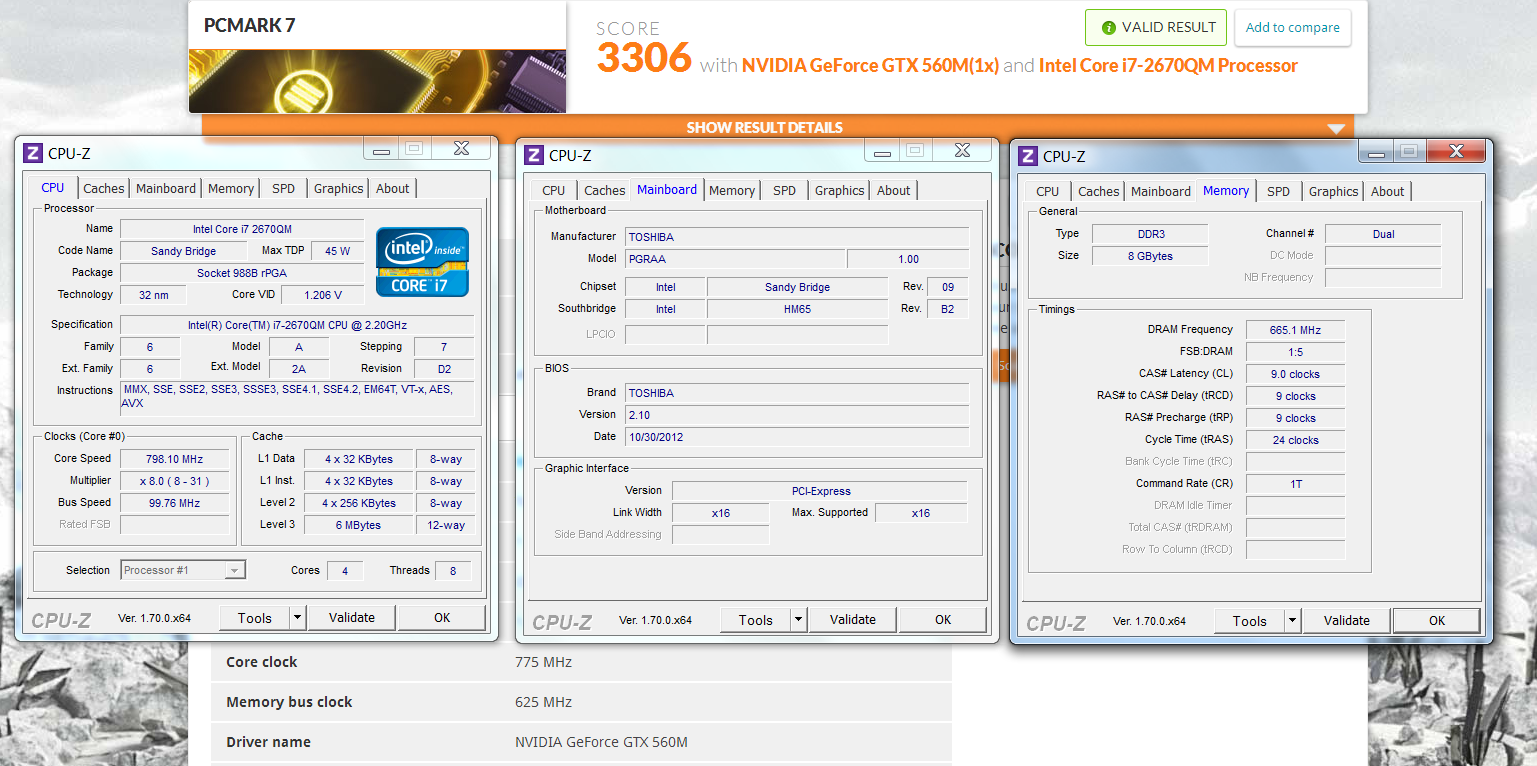This screenshot has height=766, width=1537.
Task: Select Graphics tab in middle CPU-Z window
Action: pos(840,190)
